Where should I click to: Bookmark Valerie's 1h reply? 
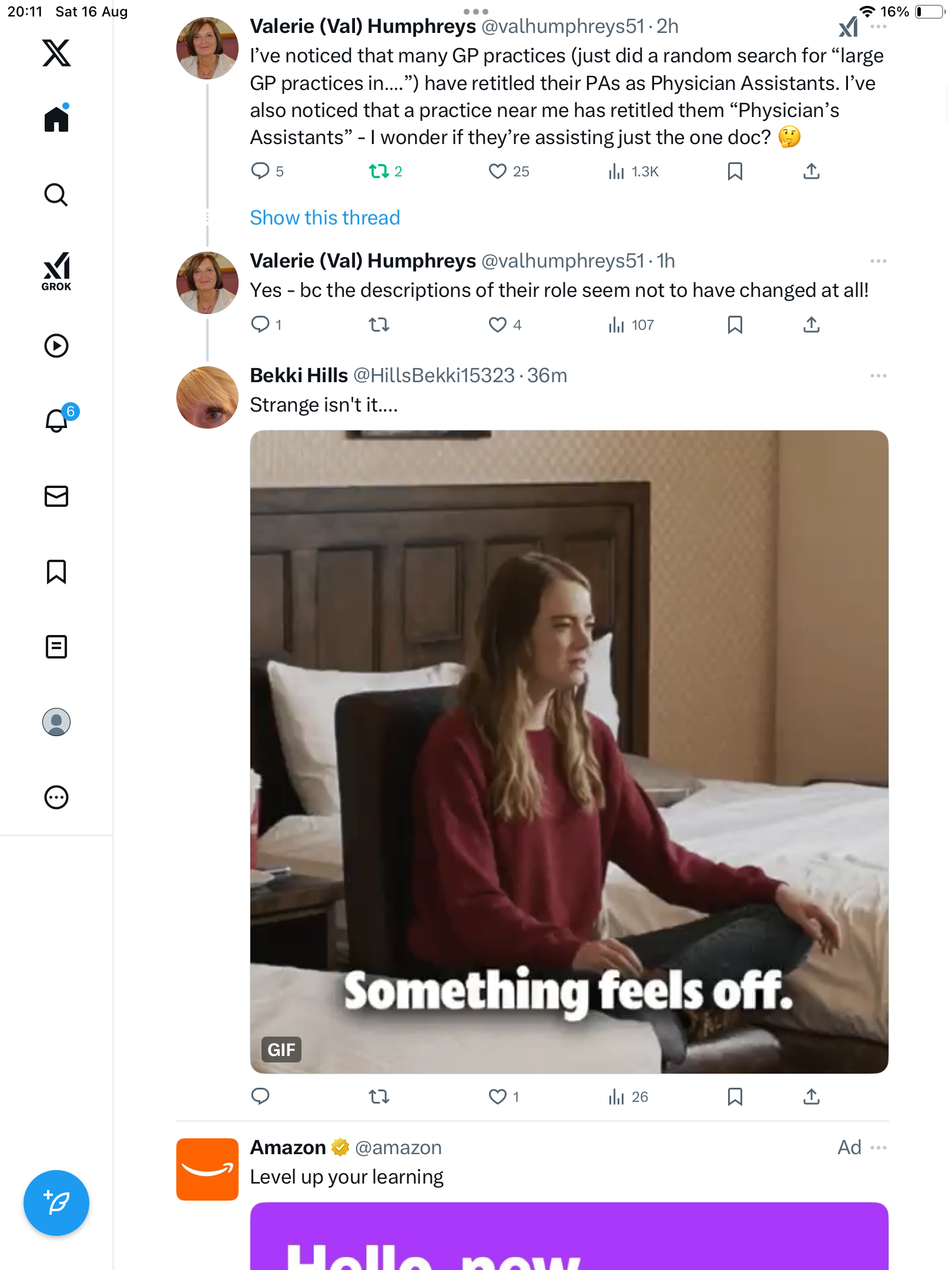click(735, 325)
